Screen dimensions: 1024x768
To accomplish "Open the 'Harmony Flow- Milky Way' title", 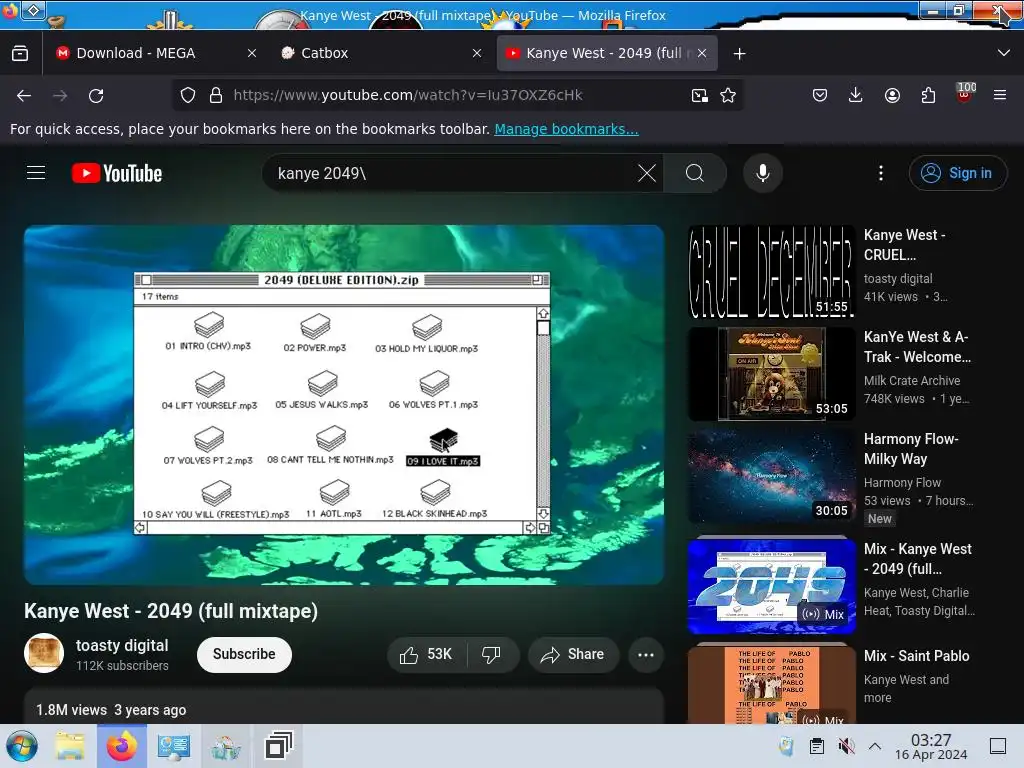I will pos(911,449).
